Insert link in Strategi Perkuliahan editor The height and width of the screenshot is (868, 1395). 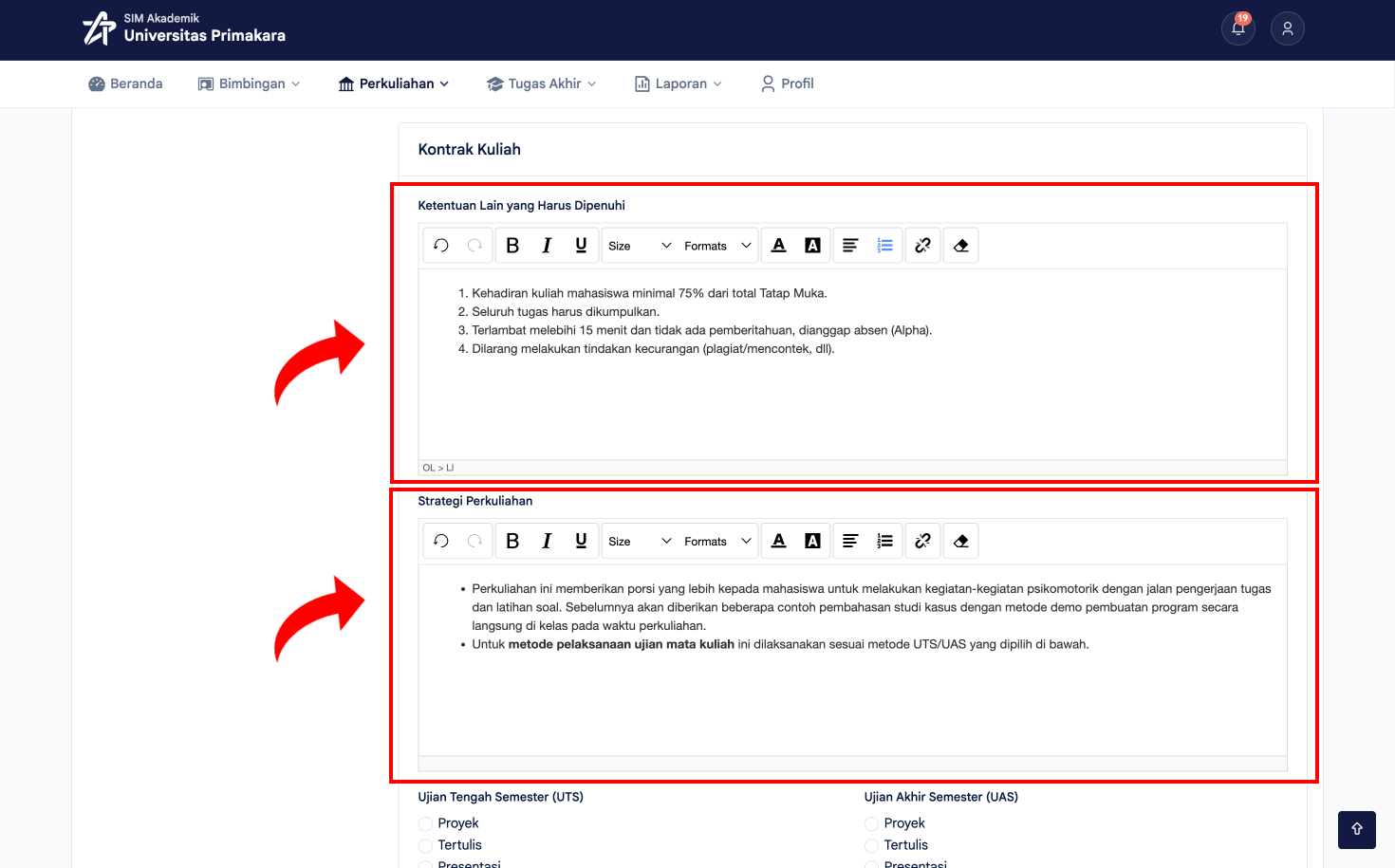point(922,542)
